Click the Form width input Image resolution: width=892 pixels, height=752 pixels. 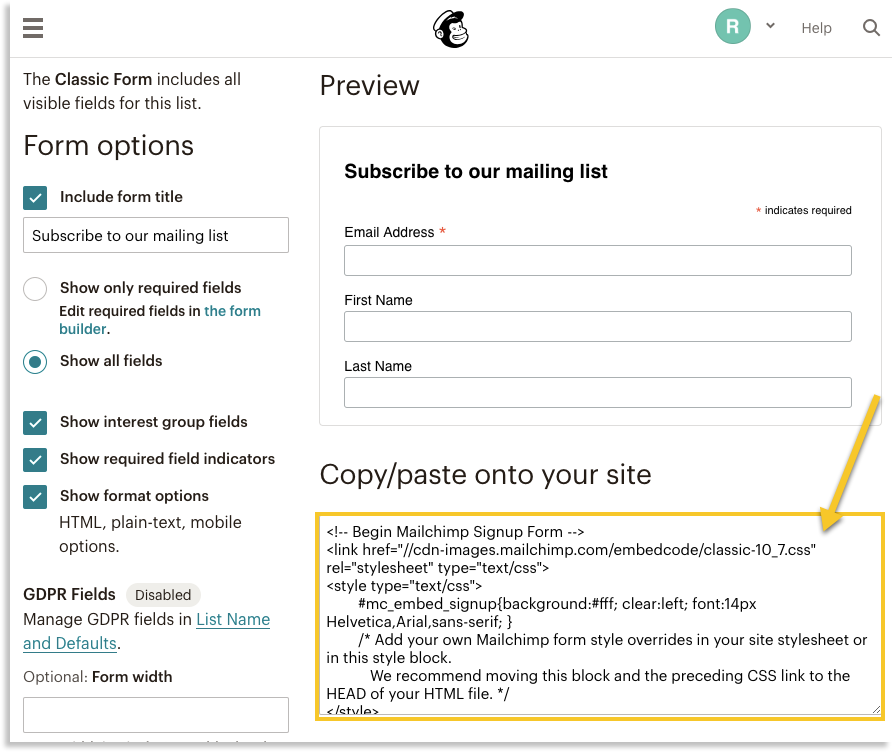coord(156,715)
